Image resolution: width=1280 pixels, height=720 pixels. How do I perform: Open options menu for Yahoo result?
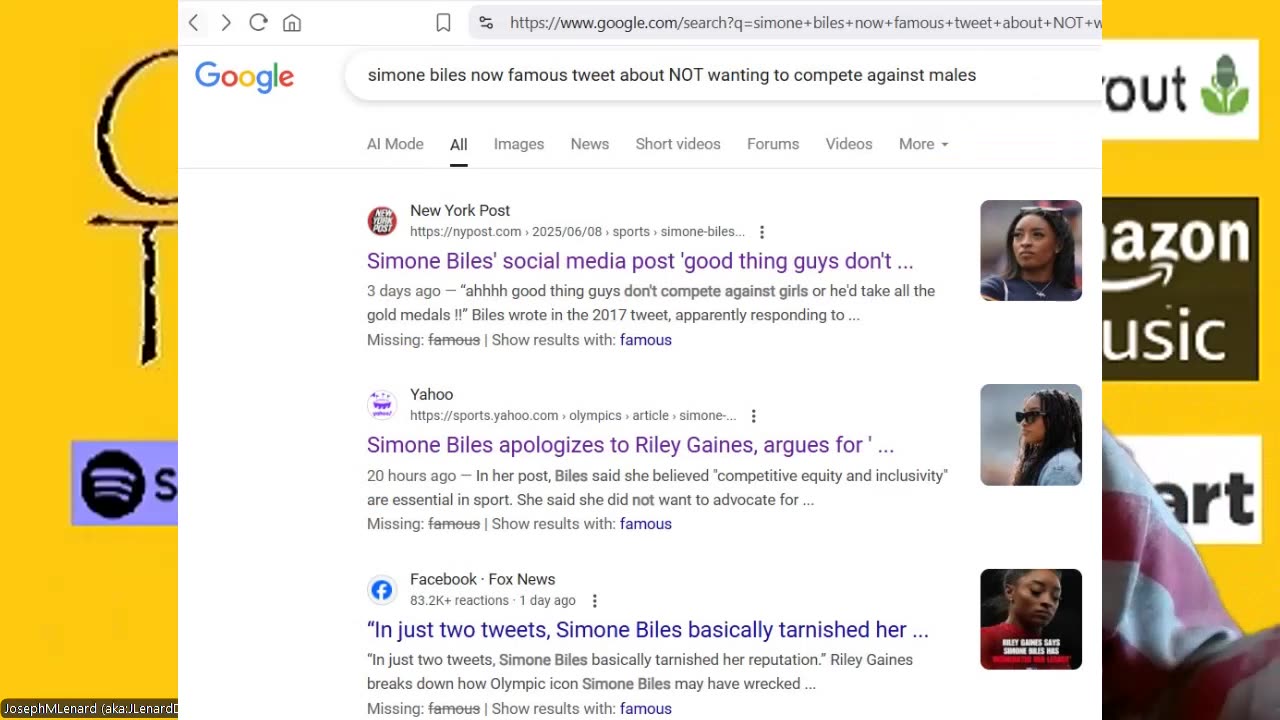pyautogui.click(x=754, y=416)
